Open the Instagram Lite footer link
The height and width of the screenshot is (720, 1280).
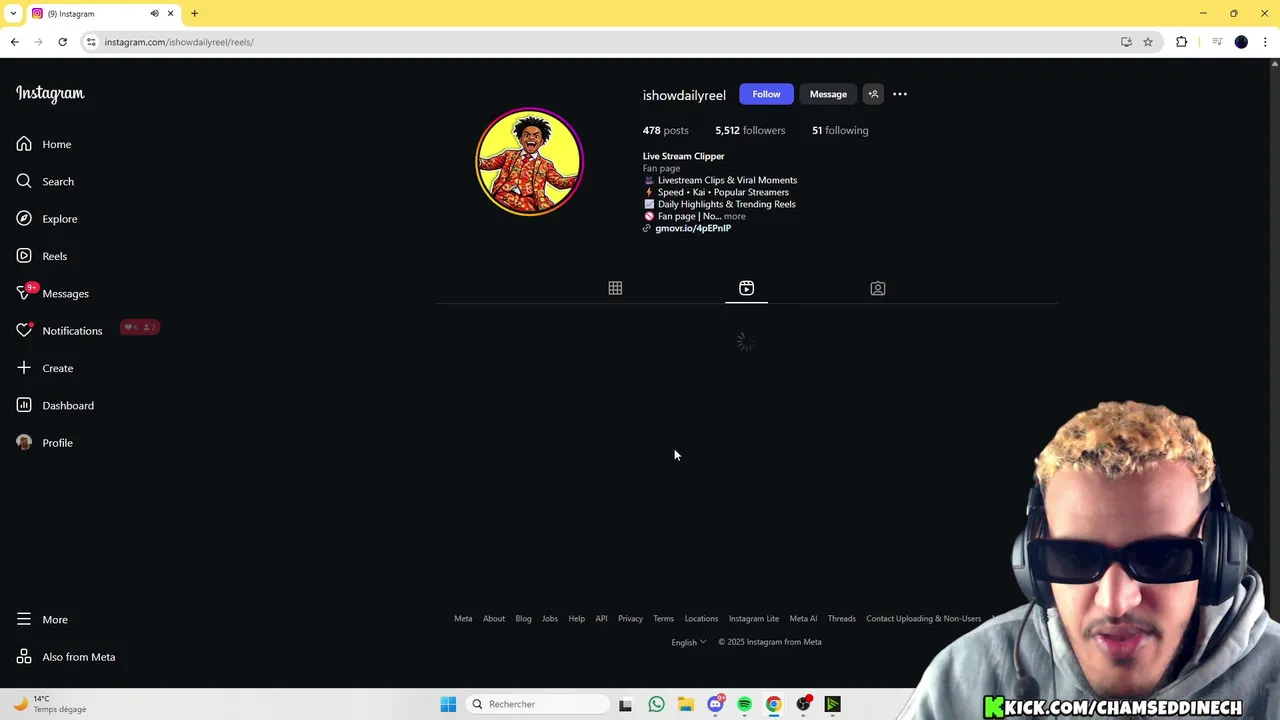click(754, 618)
